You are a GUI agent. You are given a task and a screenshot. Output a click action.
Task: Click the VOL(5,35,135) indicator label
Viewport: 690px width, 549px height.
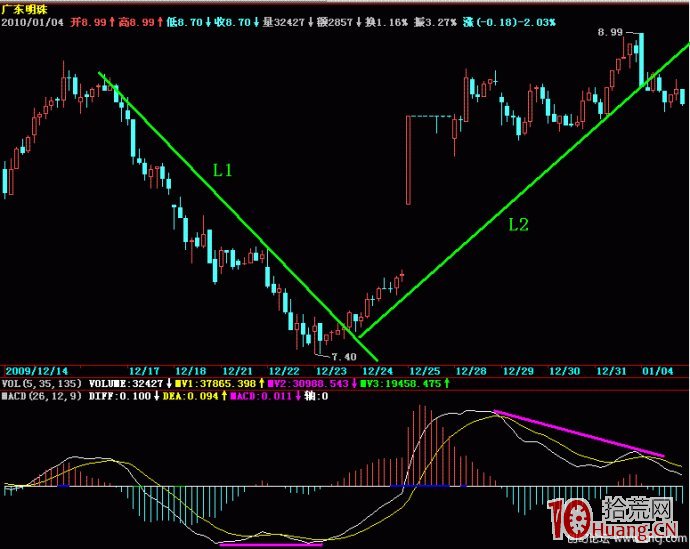tap(41, 384)
